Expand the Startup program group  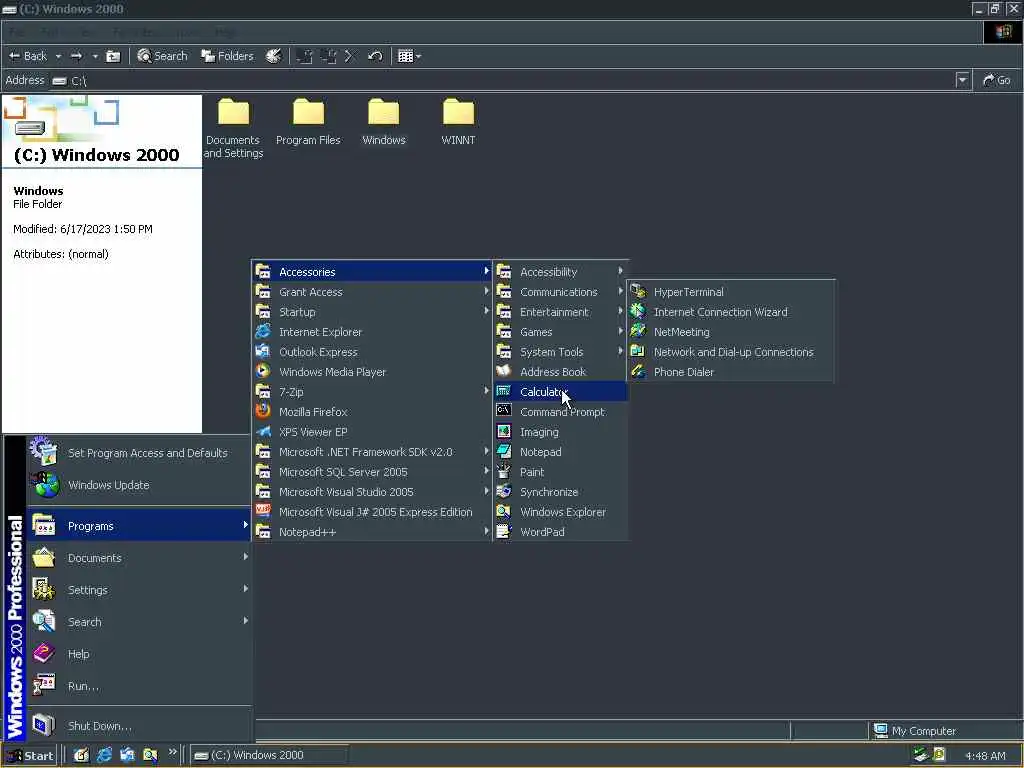click(372, 312)
